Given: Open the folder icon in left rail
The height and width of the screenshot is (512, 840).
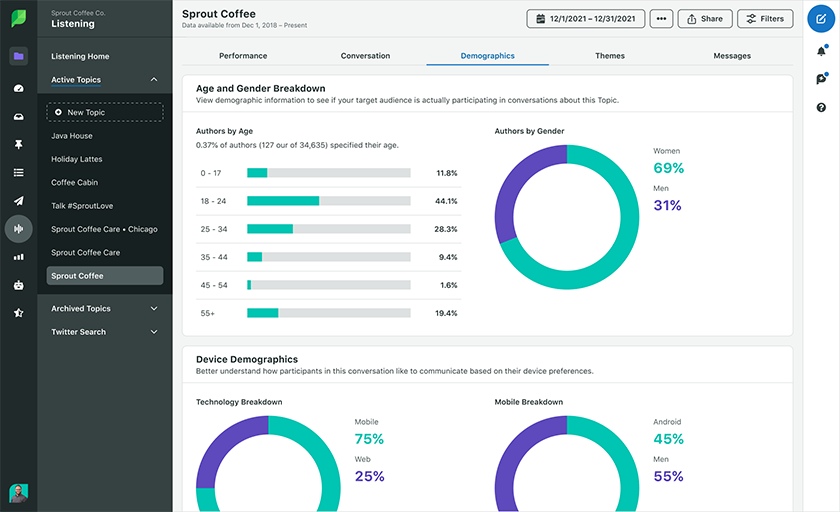Looking at the screenshot, I should point(19,56).
